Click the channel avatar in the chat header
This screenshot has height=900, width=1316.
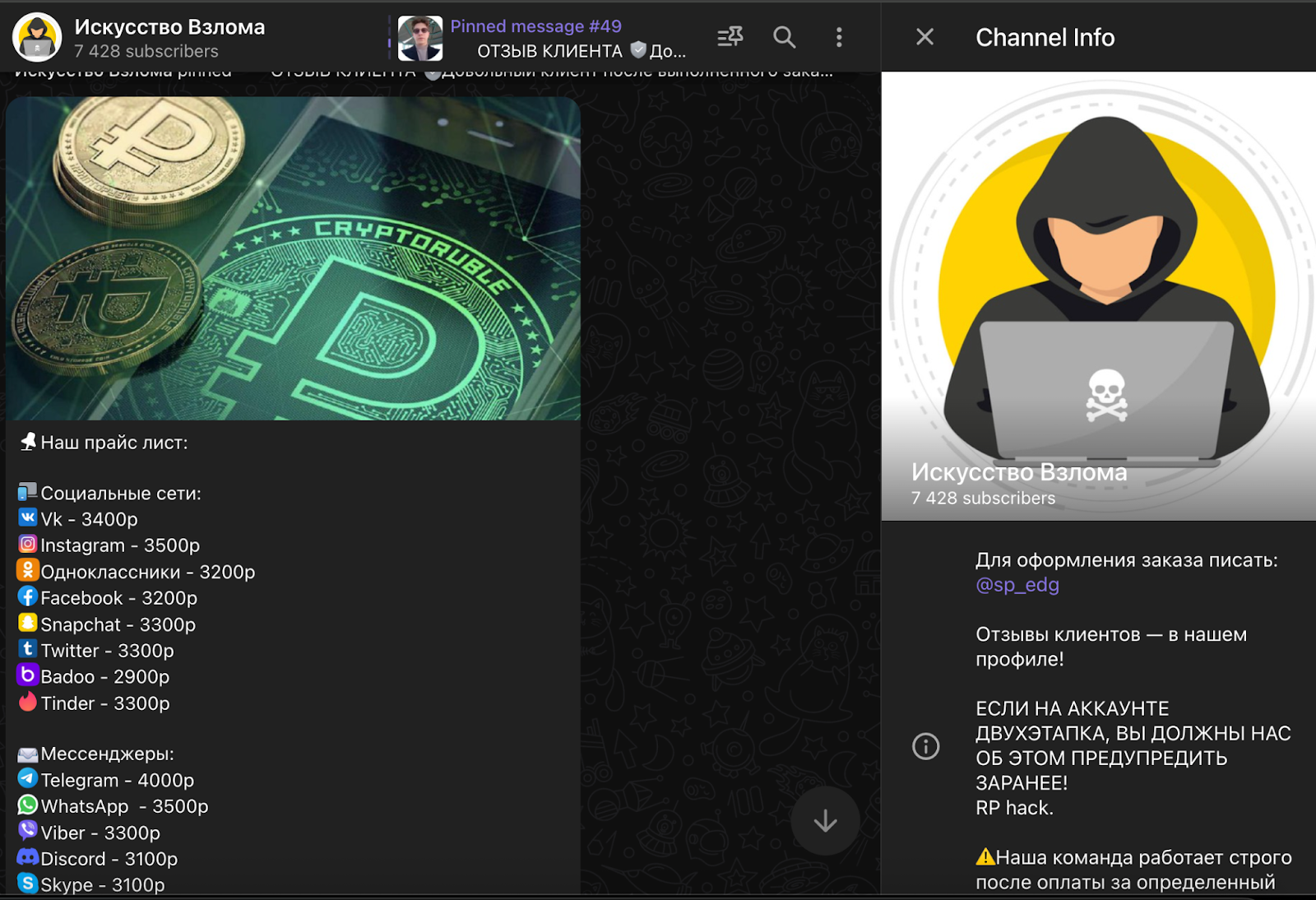click(x=37, y=37)
